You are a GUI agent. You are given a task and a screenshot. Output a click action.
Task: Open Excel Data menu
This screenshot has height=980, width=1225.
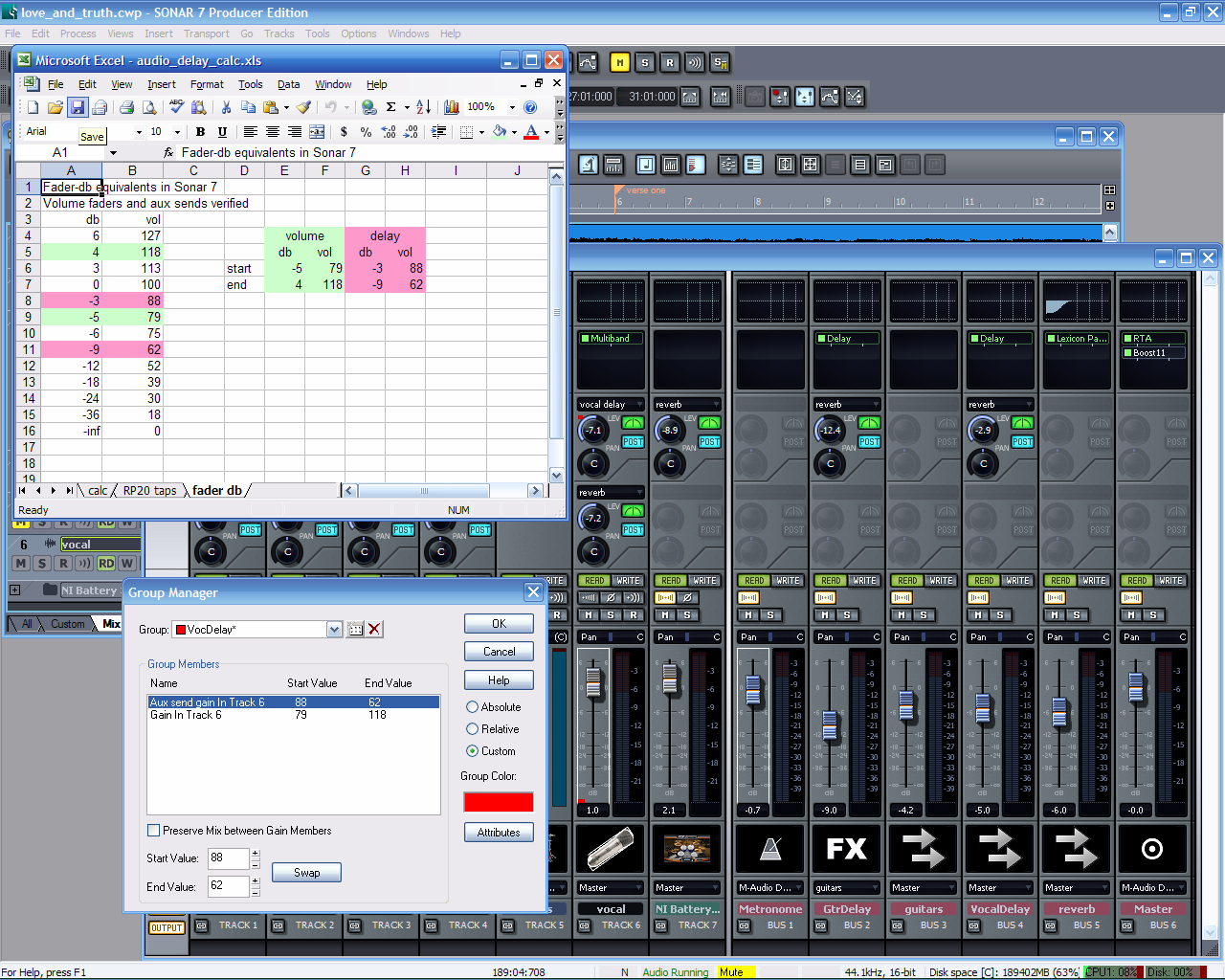[289, 84]
